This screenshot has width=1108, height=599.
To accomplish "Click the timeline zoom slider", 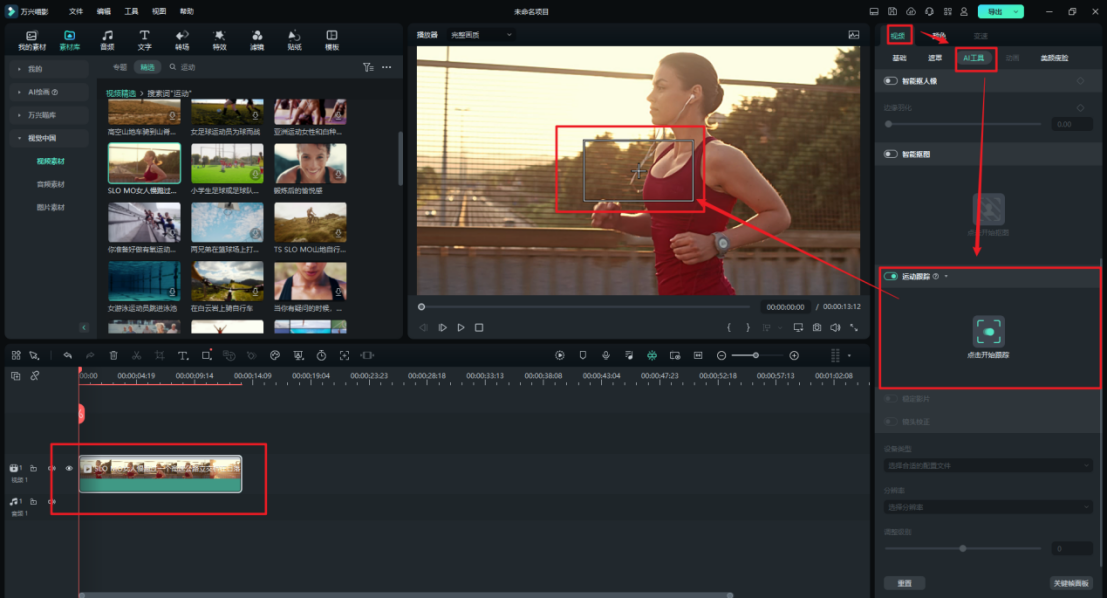I will coord(756,355).
